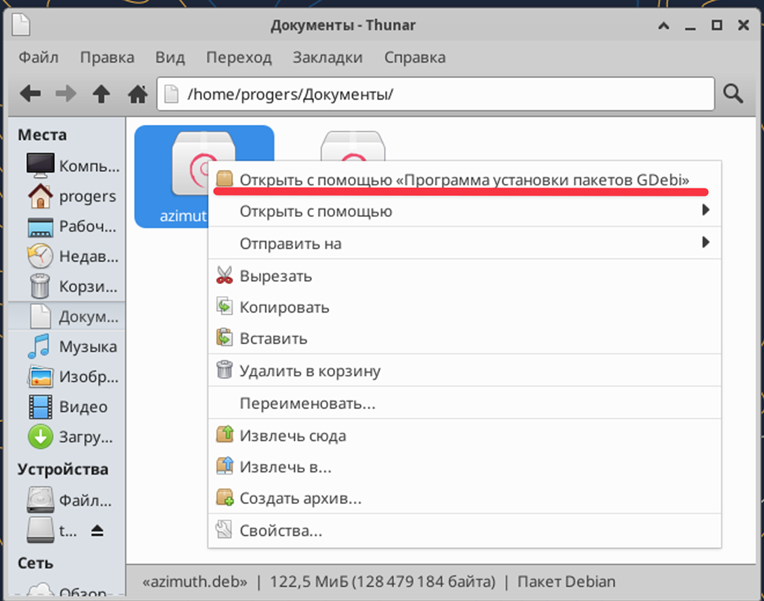Open the Файловая система device in sidebar

[x=67, y=500]
